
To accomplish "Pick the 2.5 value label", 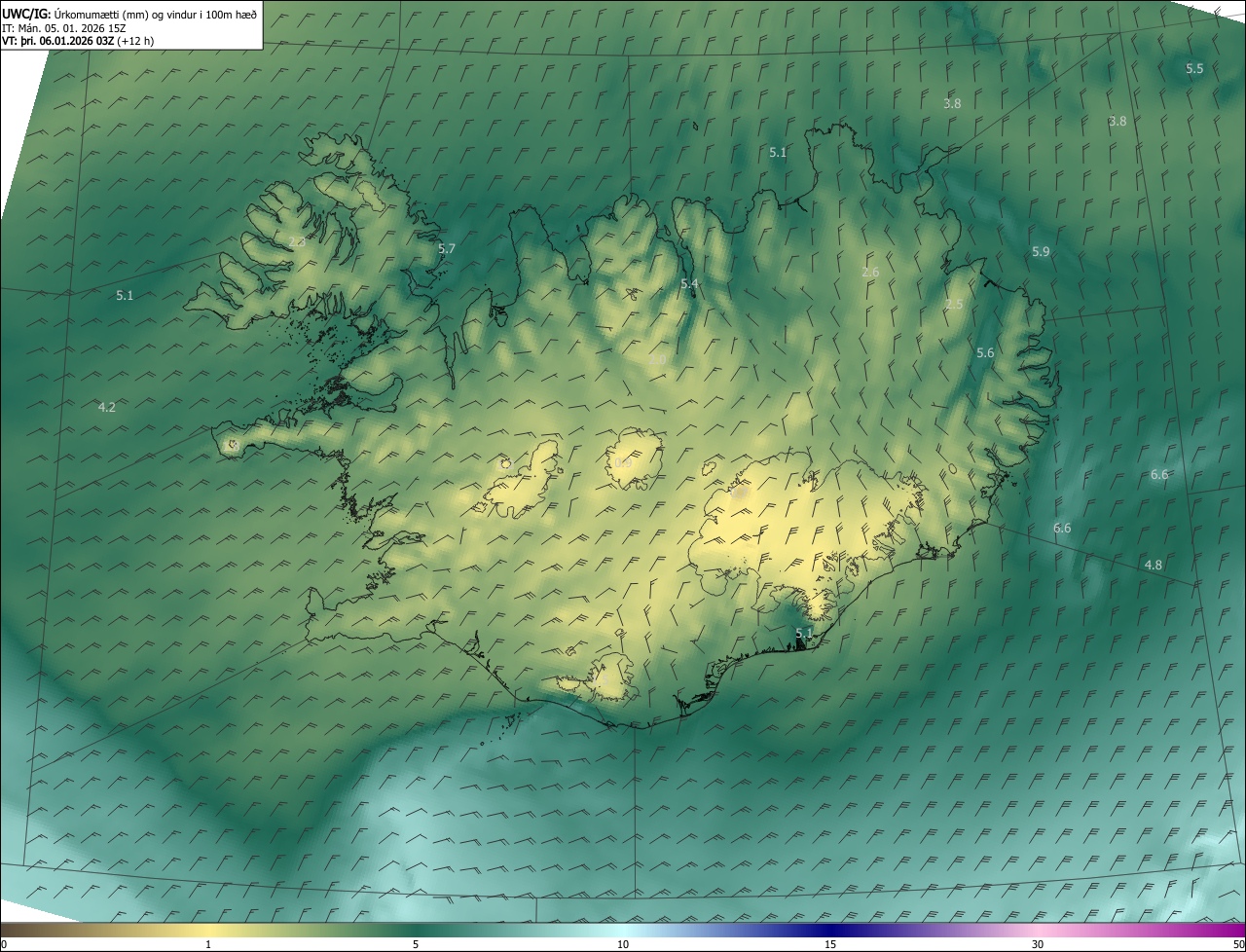I will pos(954,305).
